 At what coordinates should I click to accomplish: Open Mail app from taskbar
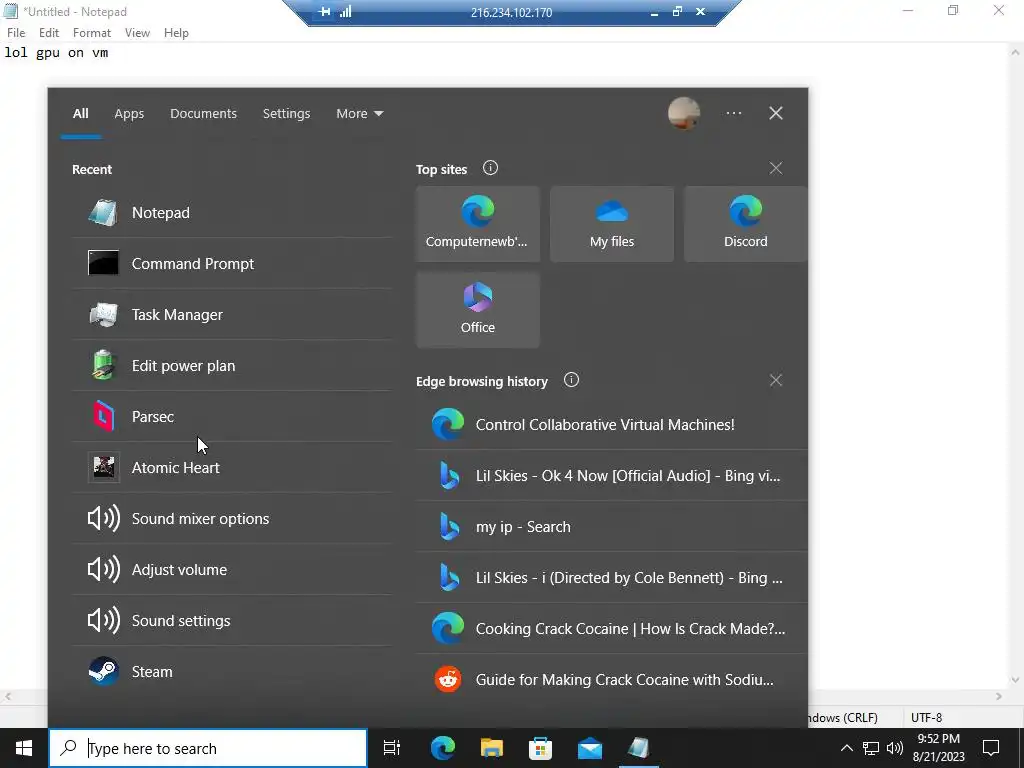pos(590,748)
